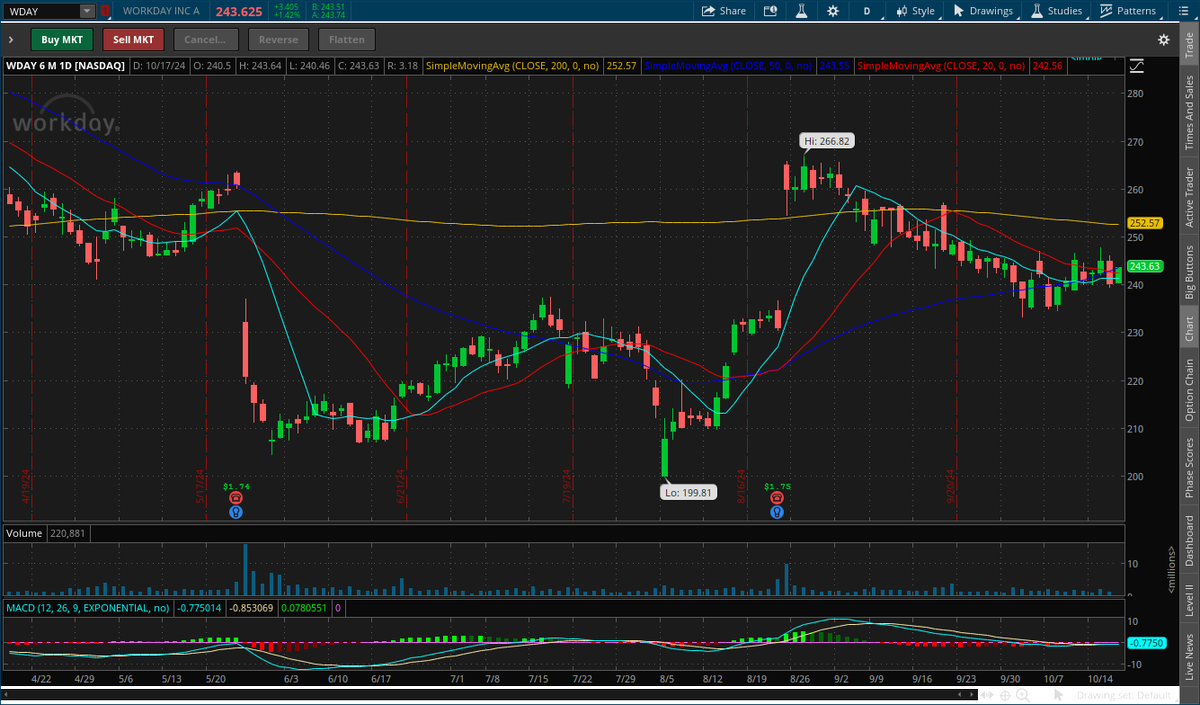Viewport: 1200px width, 705px height.
Task: Click the WDAY 6 M 1D [NASDAQ] chart title
Action: [66, 66]
